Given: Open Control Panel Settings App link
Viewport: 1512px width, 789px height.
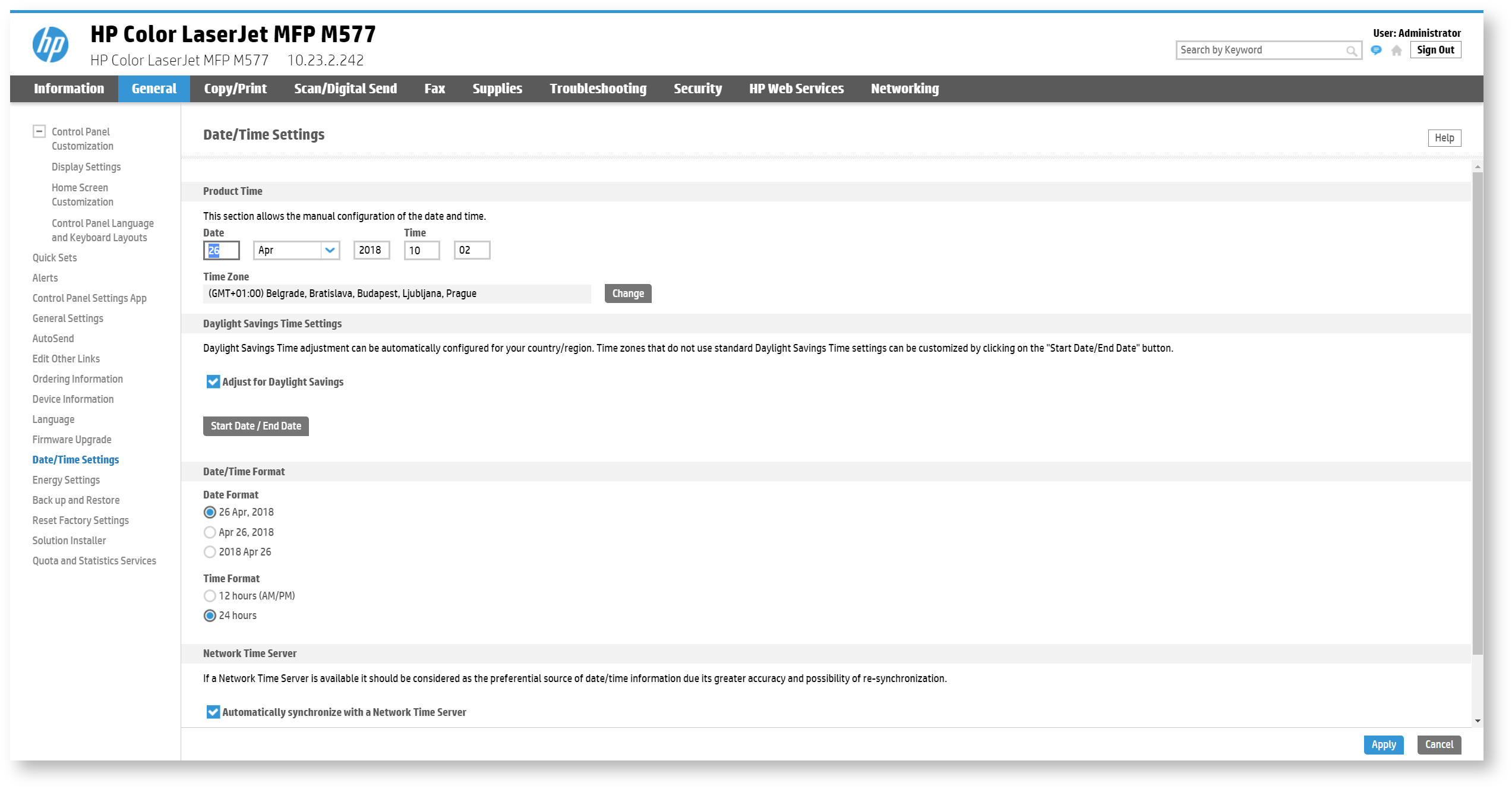Looking at the screenshot, I should pyautogui.click(x=90, y=298).
